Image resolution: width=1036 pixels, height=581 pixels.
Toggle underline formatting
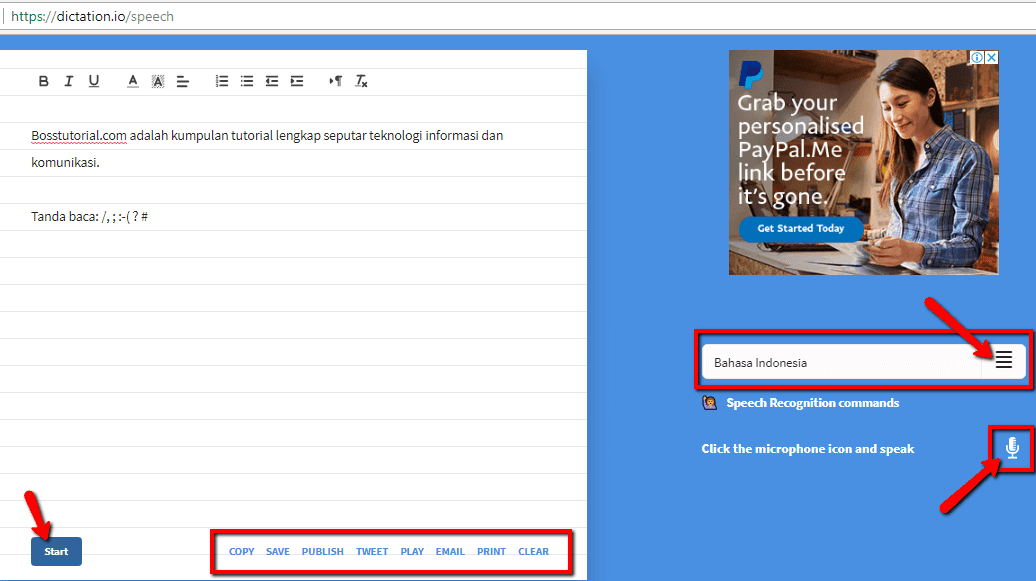pos(93,81)
